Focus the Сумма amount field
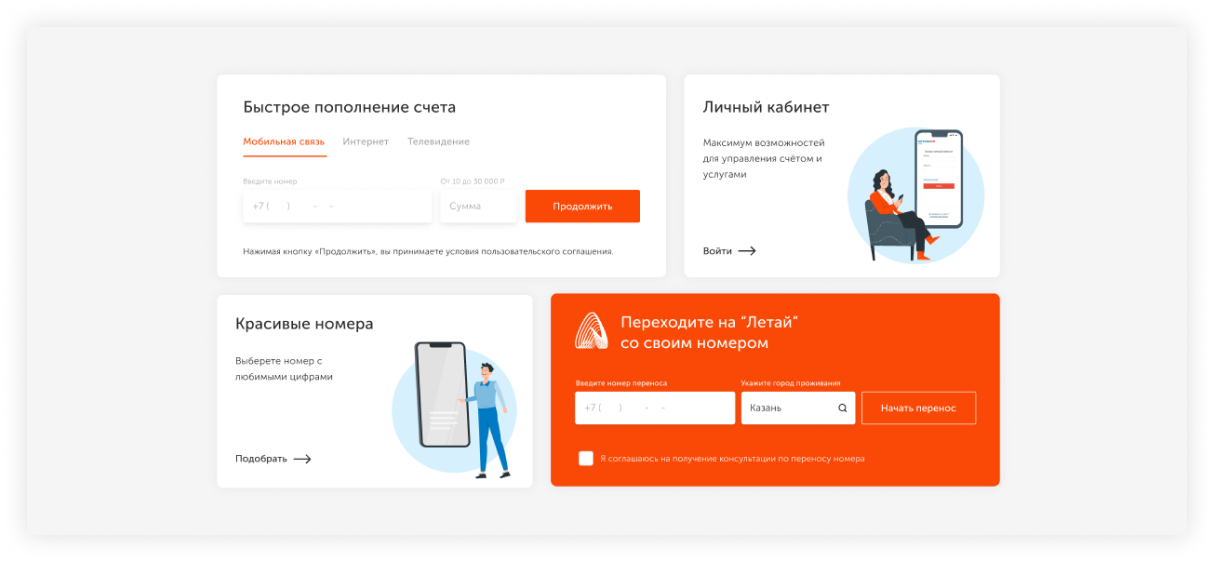The width and height of the screenshot is (1214, 562). pos(478,206)
